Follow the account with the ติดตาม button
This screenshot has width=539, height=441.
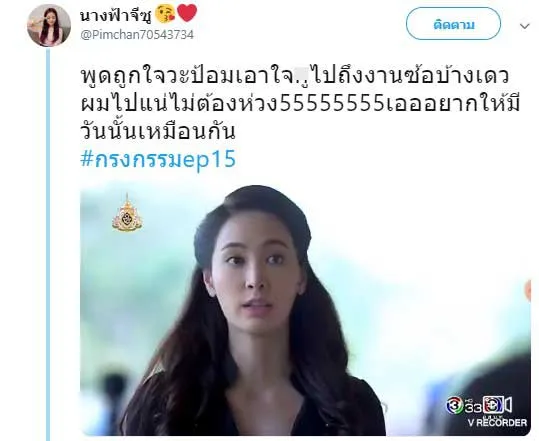(x=453, y=24)
